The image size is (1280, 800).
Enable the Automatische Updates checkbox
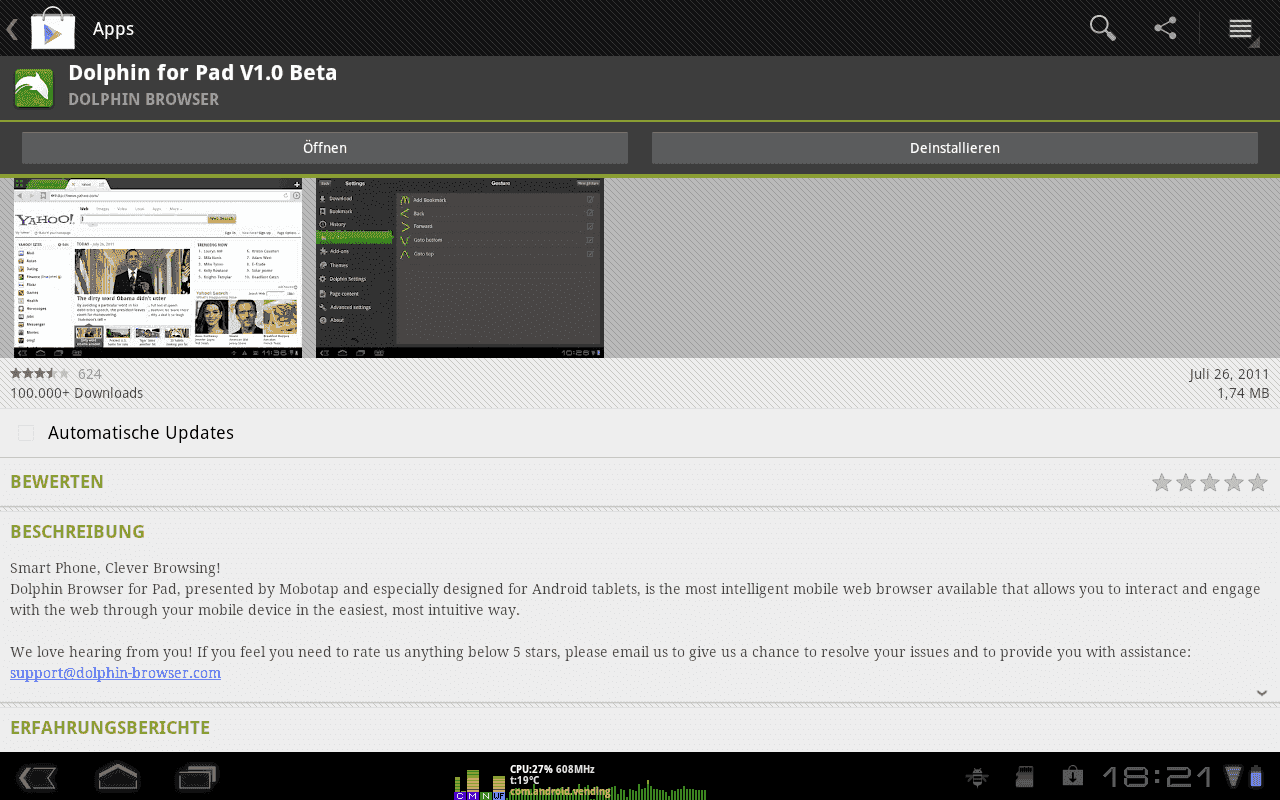point(26,433)
